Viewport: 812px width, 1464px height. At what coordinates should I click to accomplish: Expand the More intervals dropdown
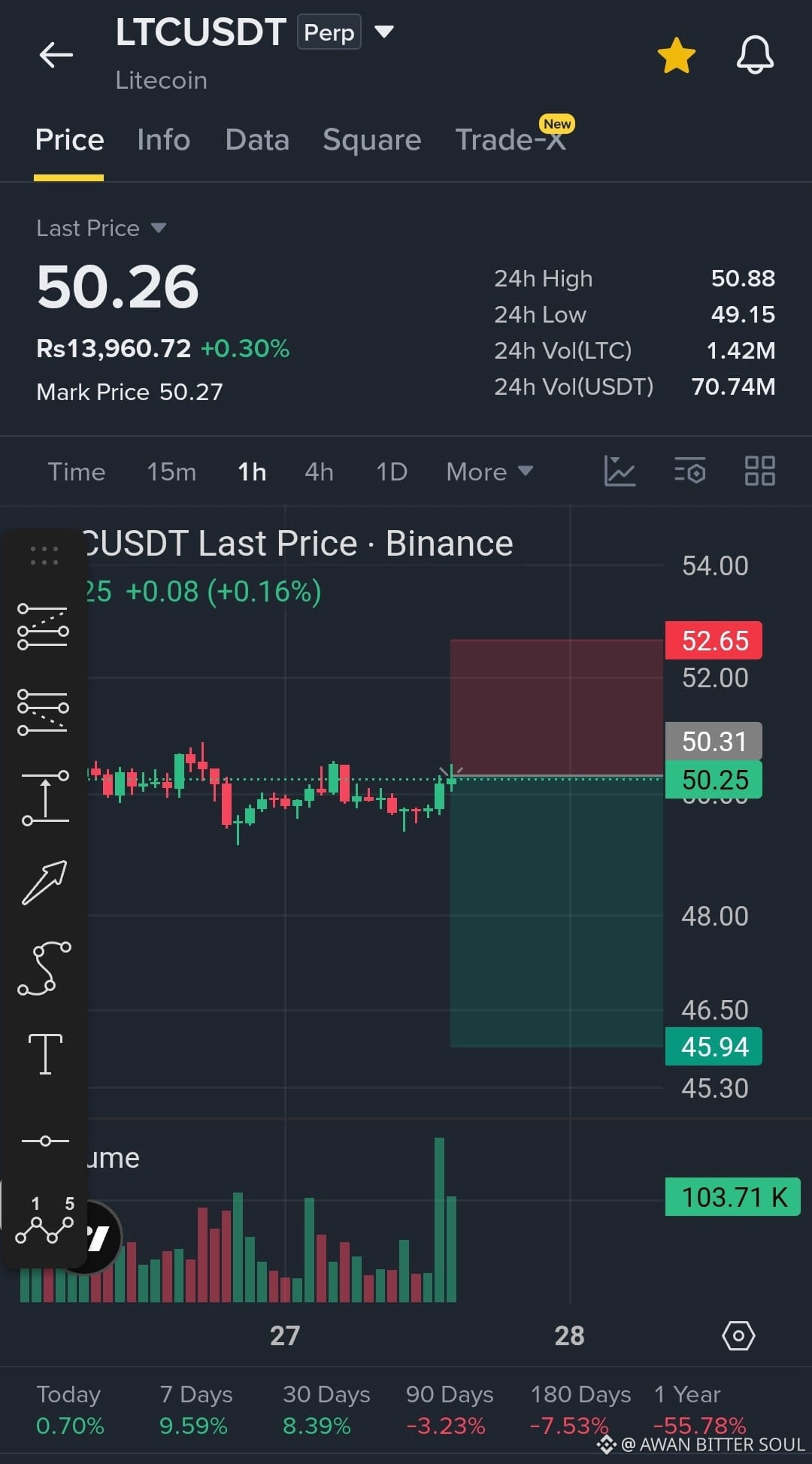pyautogui.click(x=489, y=471)
